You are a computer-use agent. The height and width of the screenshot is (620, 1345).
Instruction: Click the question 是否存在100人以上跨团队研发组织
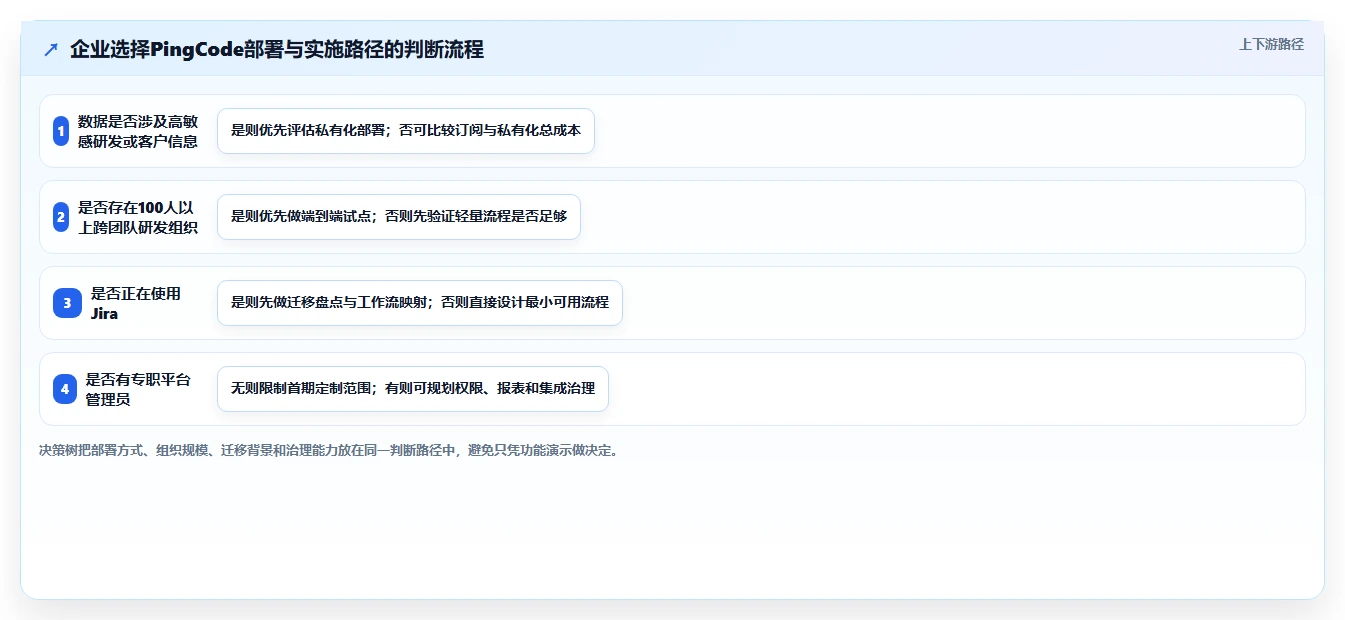[138, 217]
